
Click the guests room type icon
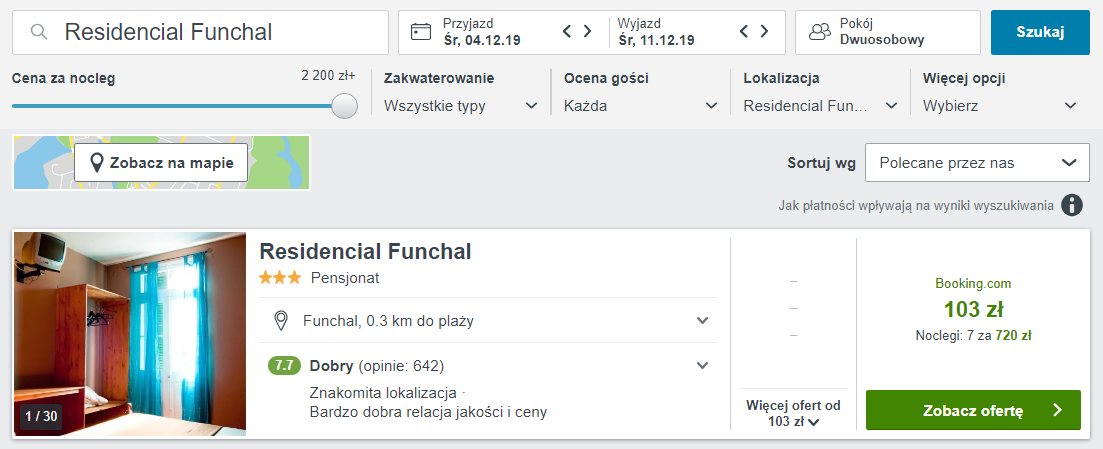820,32
